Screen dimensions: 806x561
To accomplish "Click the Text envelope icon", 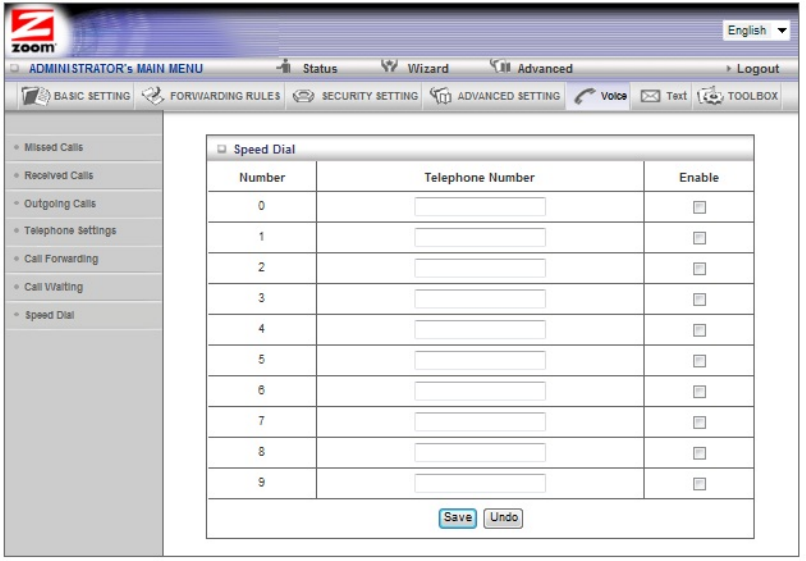I will click(x=650, y=96).
